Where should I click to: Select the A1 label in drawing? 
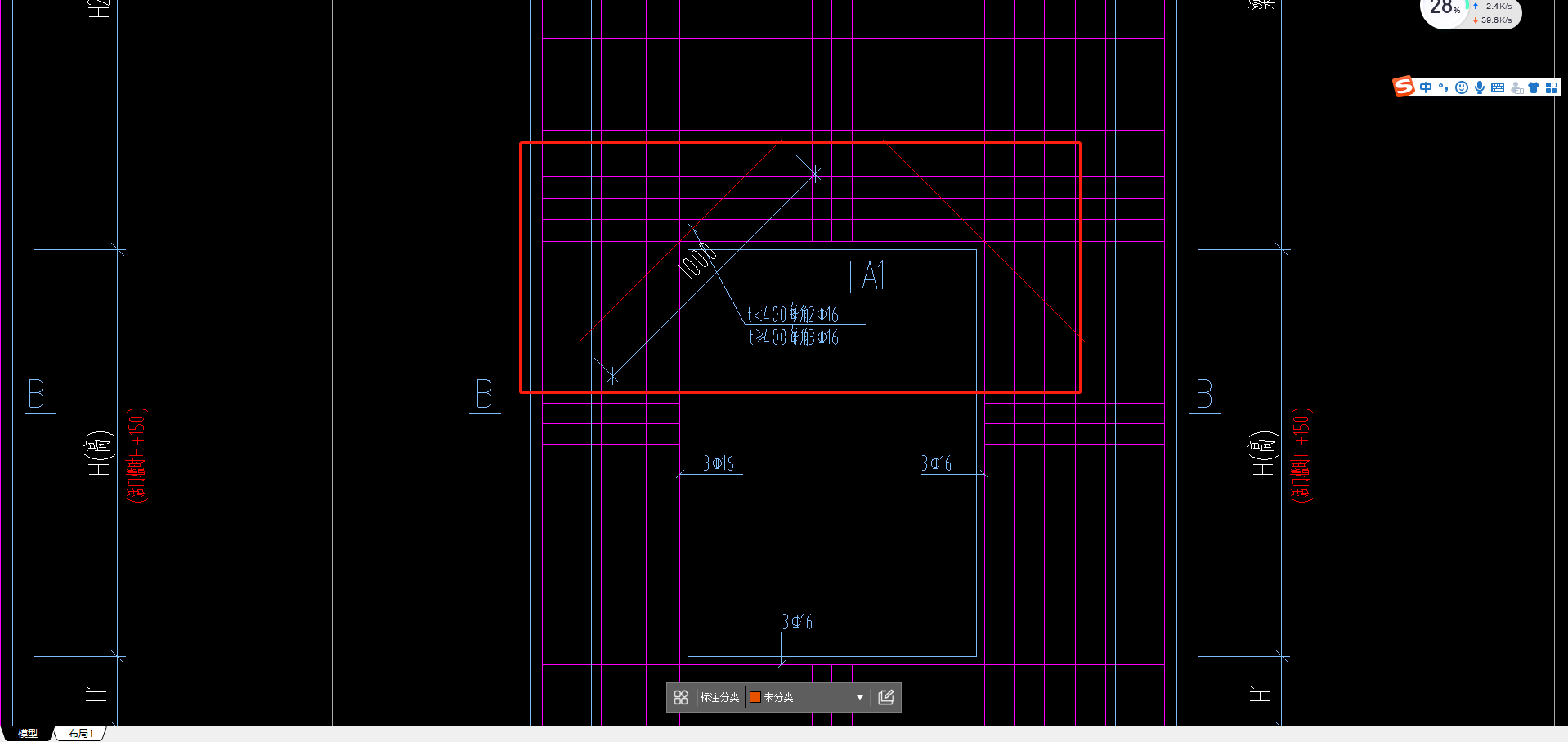(872, 276)
